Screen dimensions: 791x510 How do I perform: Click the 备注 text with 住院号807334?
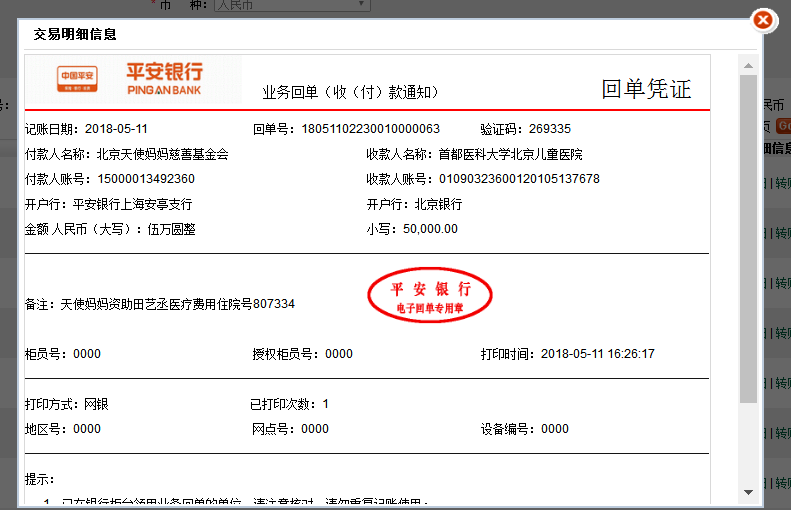point(178,304)
